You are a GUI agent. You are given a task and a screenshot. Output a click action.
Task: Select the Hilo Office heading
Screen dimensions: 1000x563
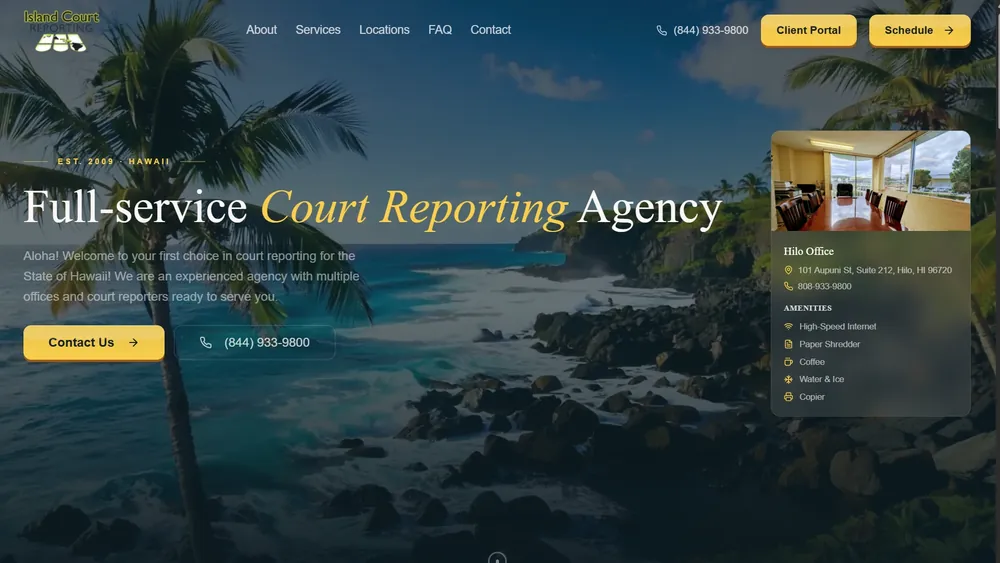coord(808,251)
